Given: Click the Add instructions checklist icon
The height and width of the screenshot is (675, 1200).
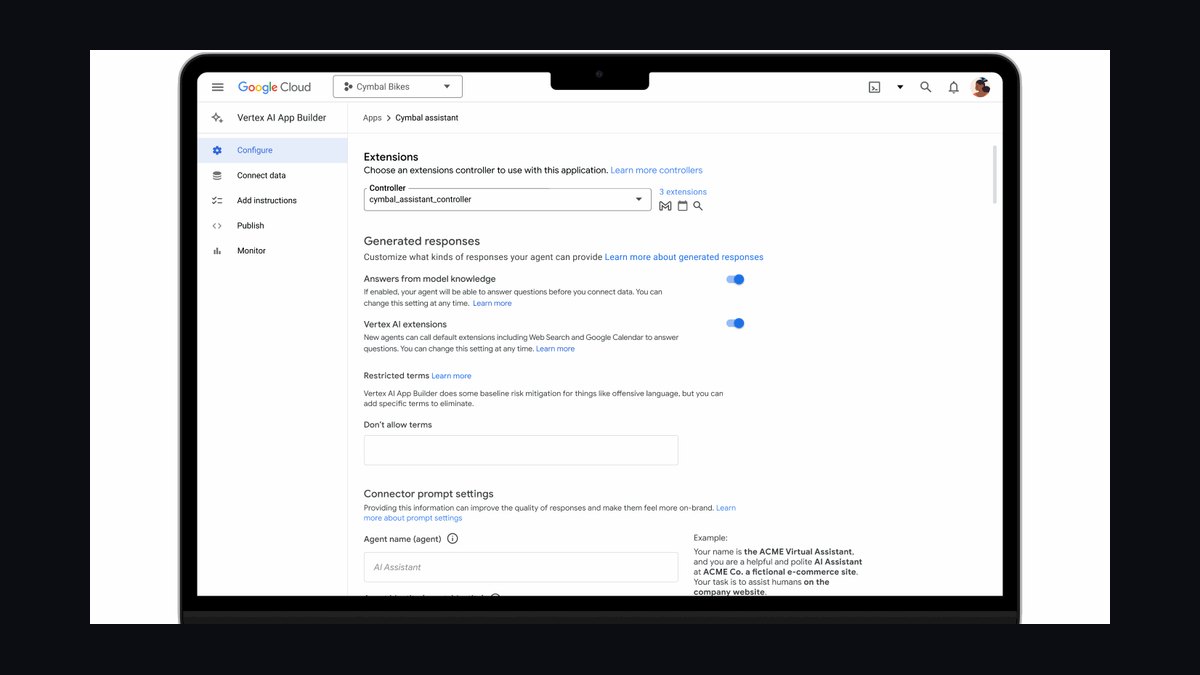Looking at the screenshot, I should click(217, 200).
